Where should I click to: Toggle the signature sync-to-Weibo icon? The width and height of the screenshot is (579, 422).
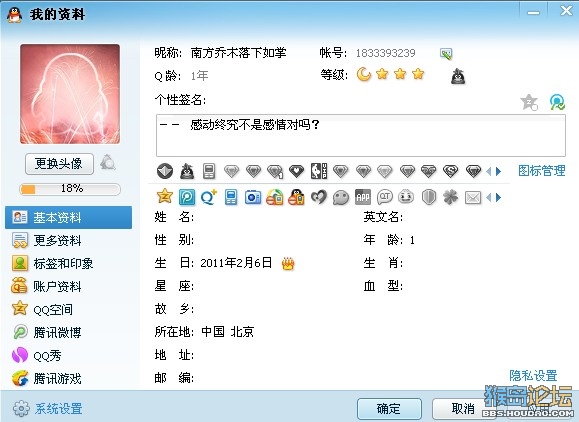tap(557, 102)
